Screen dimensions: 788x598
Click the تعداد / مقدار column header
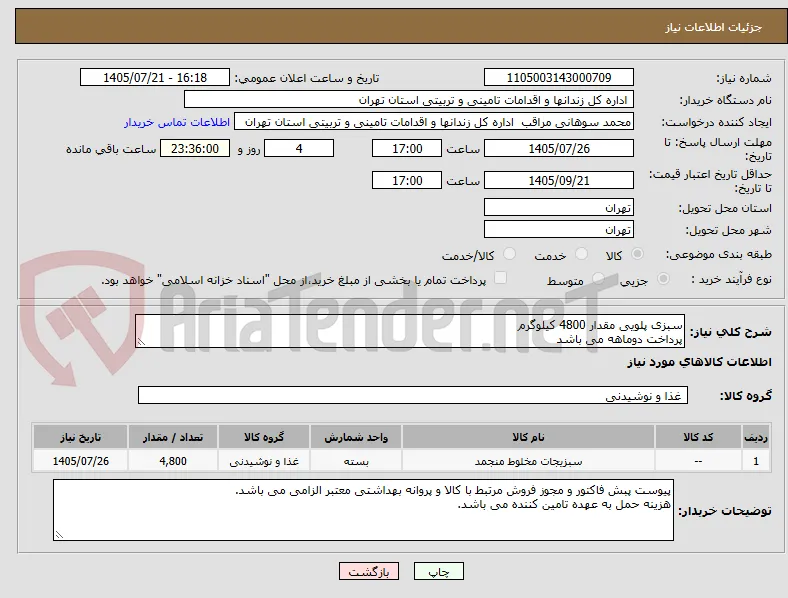coord(173,437)
